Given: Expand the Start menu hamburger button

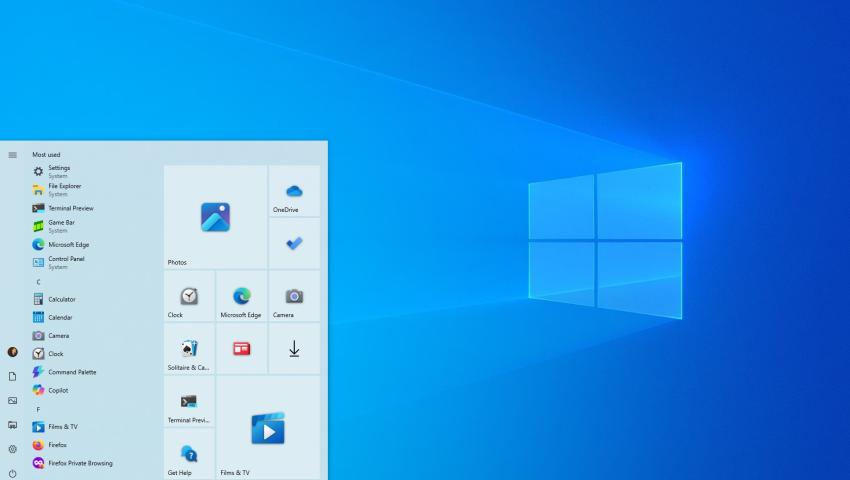Looking at the screenshot, I should click(x=12, y=155).
